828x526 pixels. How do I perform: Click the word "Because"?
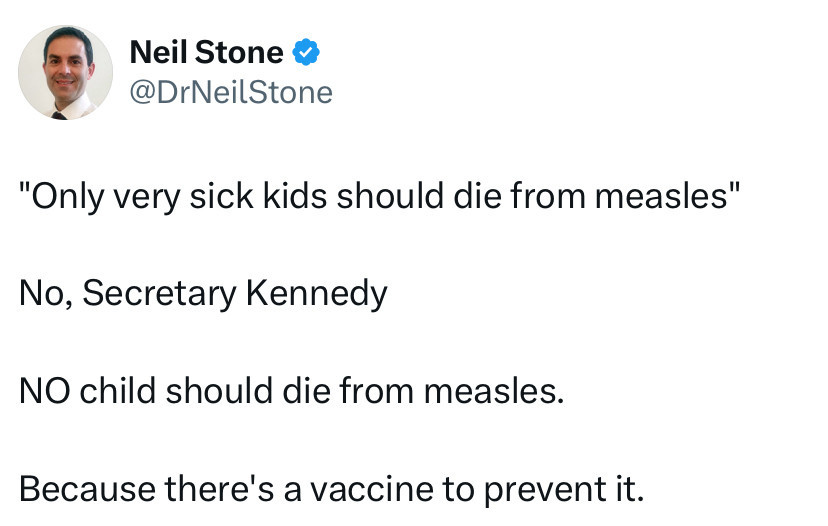87,490
